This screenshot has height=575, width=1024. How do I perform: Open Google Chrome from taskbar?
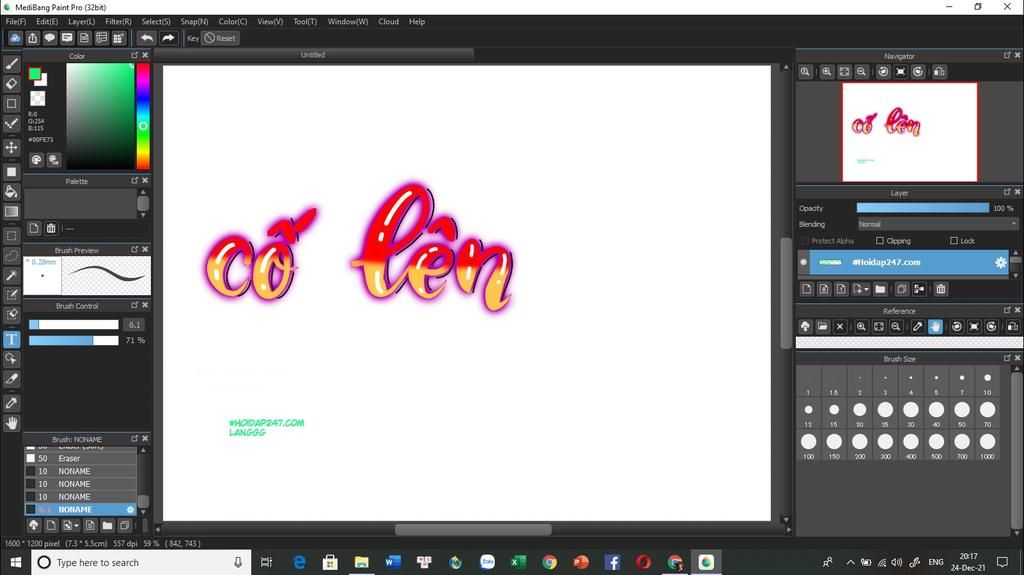(549, 562)
